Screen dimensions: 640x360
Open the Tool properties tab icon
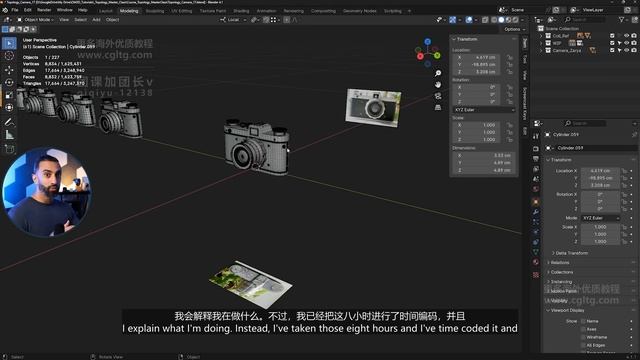pos(536,136)
